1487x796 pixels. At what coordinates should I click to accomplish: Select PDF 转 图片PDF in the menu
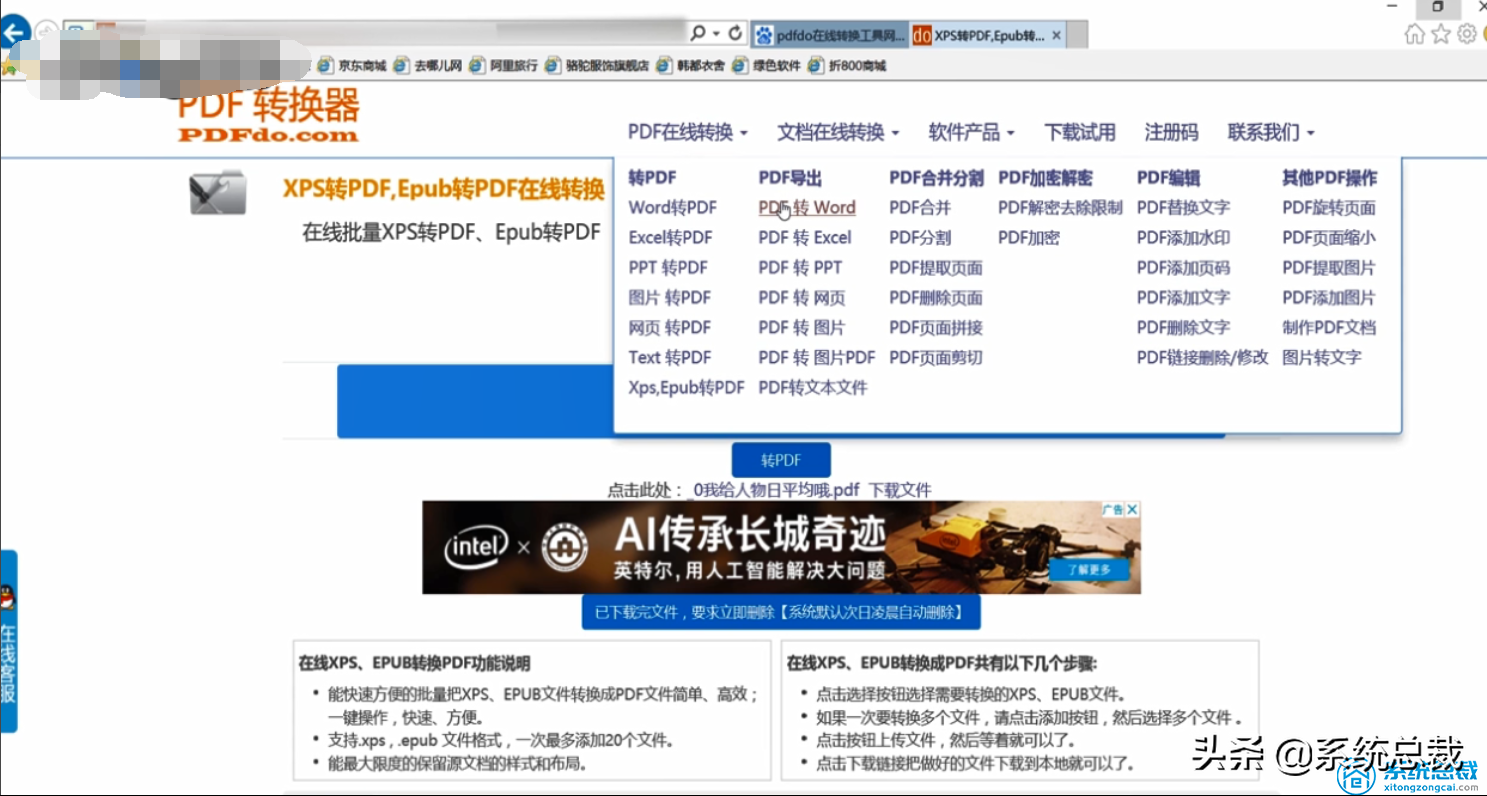[817, 358]
